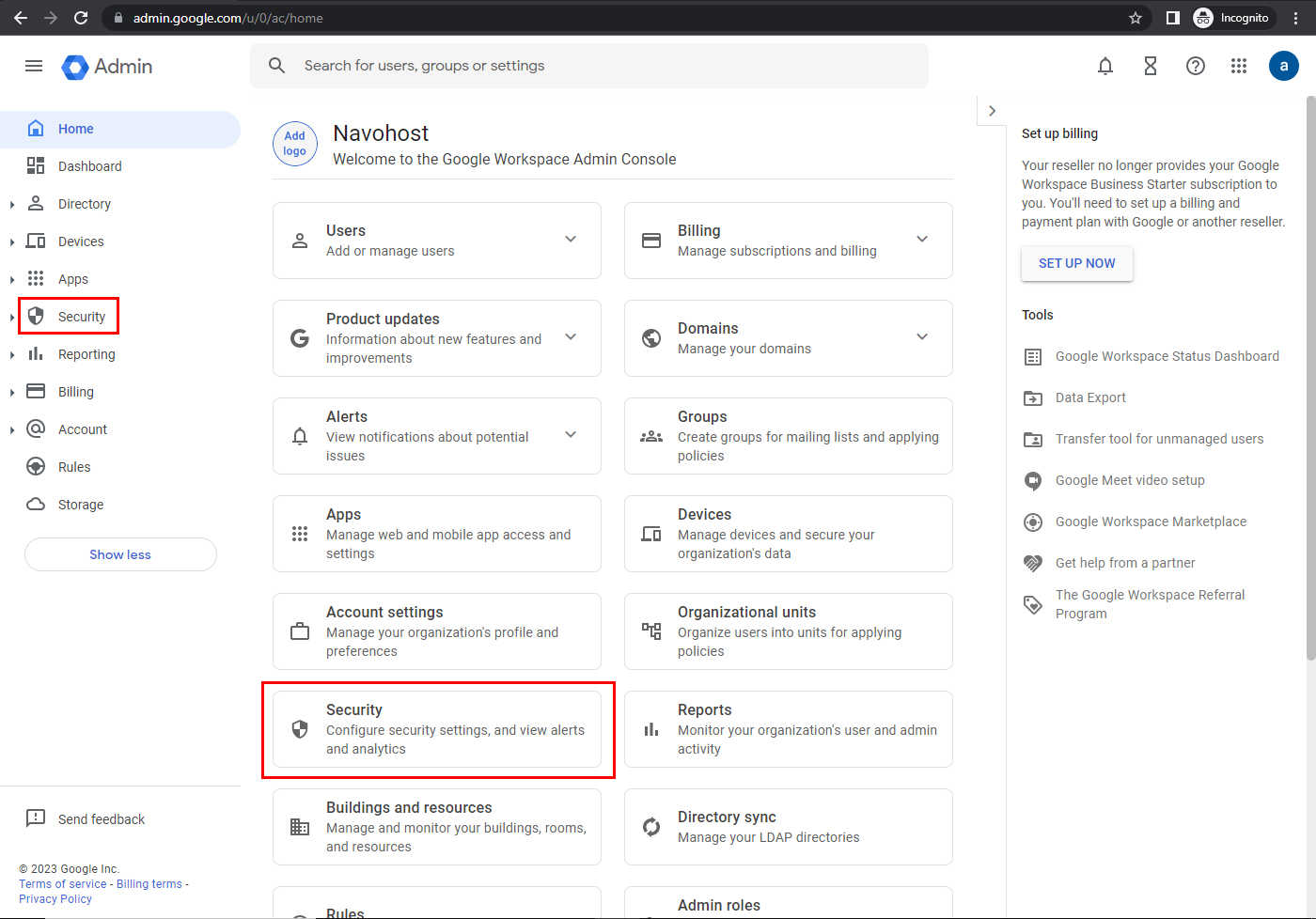This screenshot has width=1316, height=919.
Task: Expand the Billing card chevron
Action: point(922,239)
